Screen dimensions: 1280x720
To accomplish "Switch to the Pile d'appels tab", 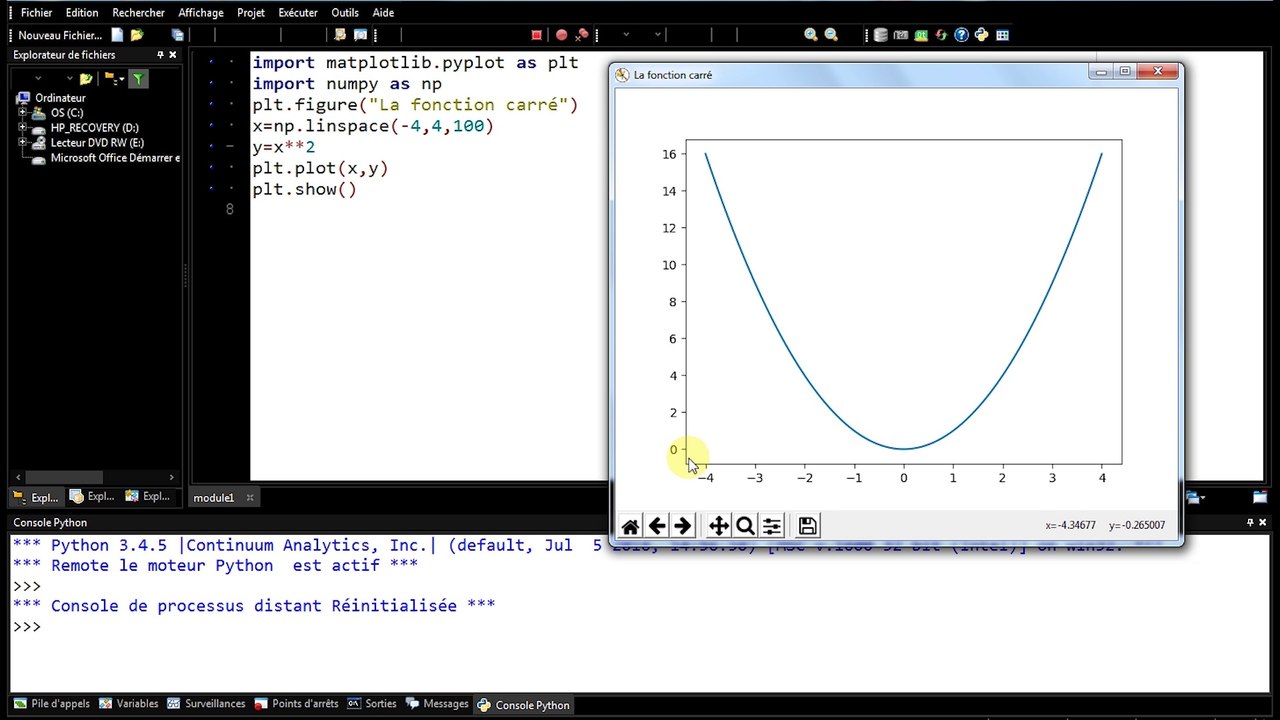I will [x=51, y=704].
